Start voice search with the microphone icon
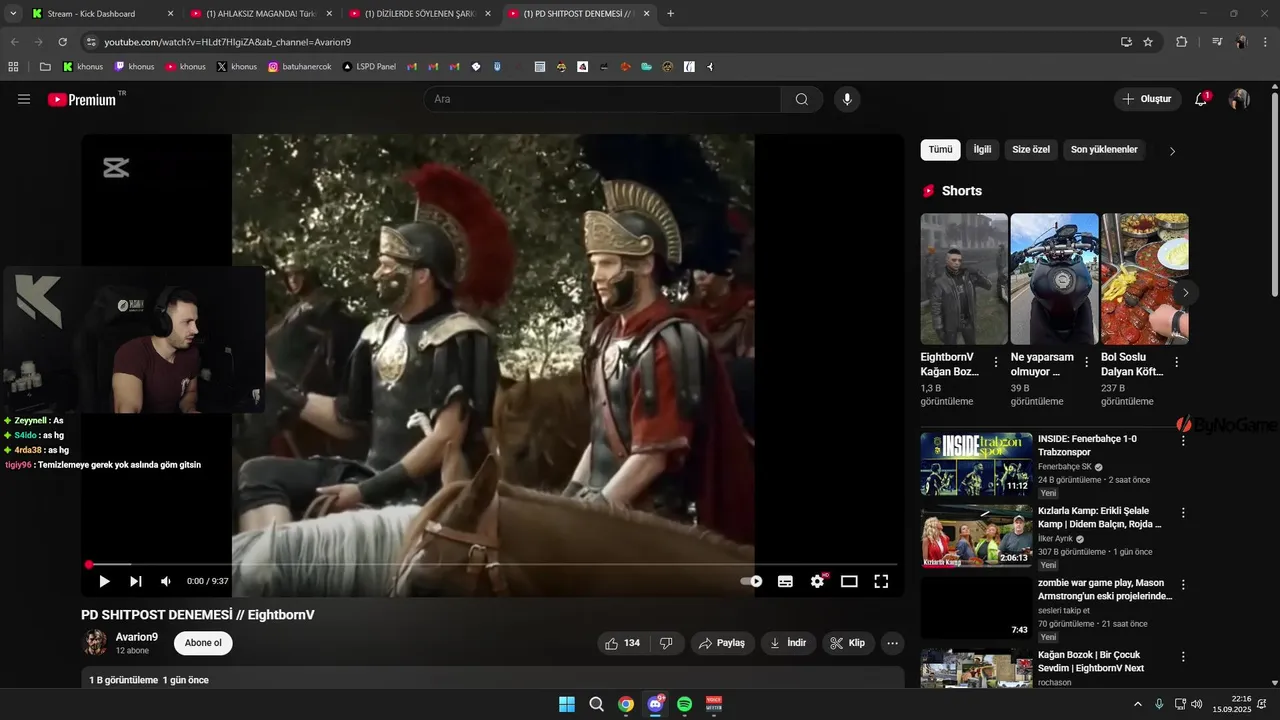 click(x=847, y=99)
